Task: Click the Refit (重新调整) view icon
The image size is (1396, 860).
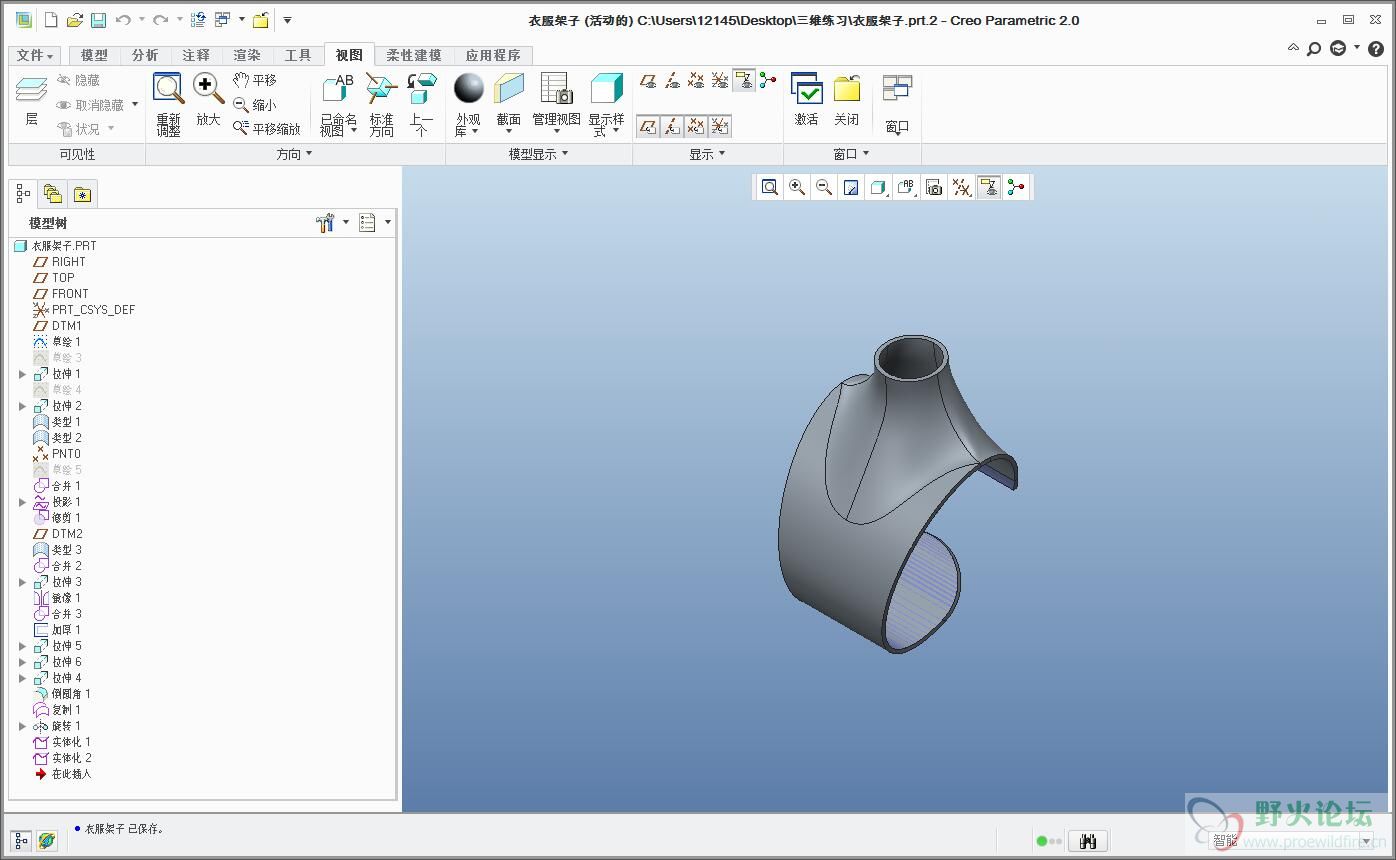Action: point(168,89)
